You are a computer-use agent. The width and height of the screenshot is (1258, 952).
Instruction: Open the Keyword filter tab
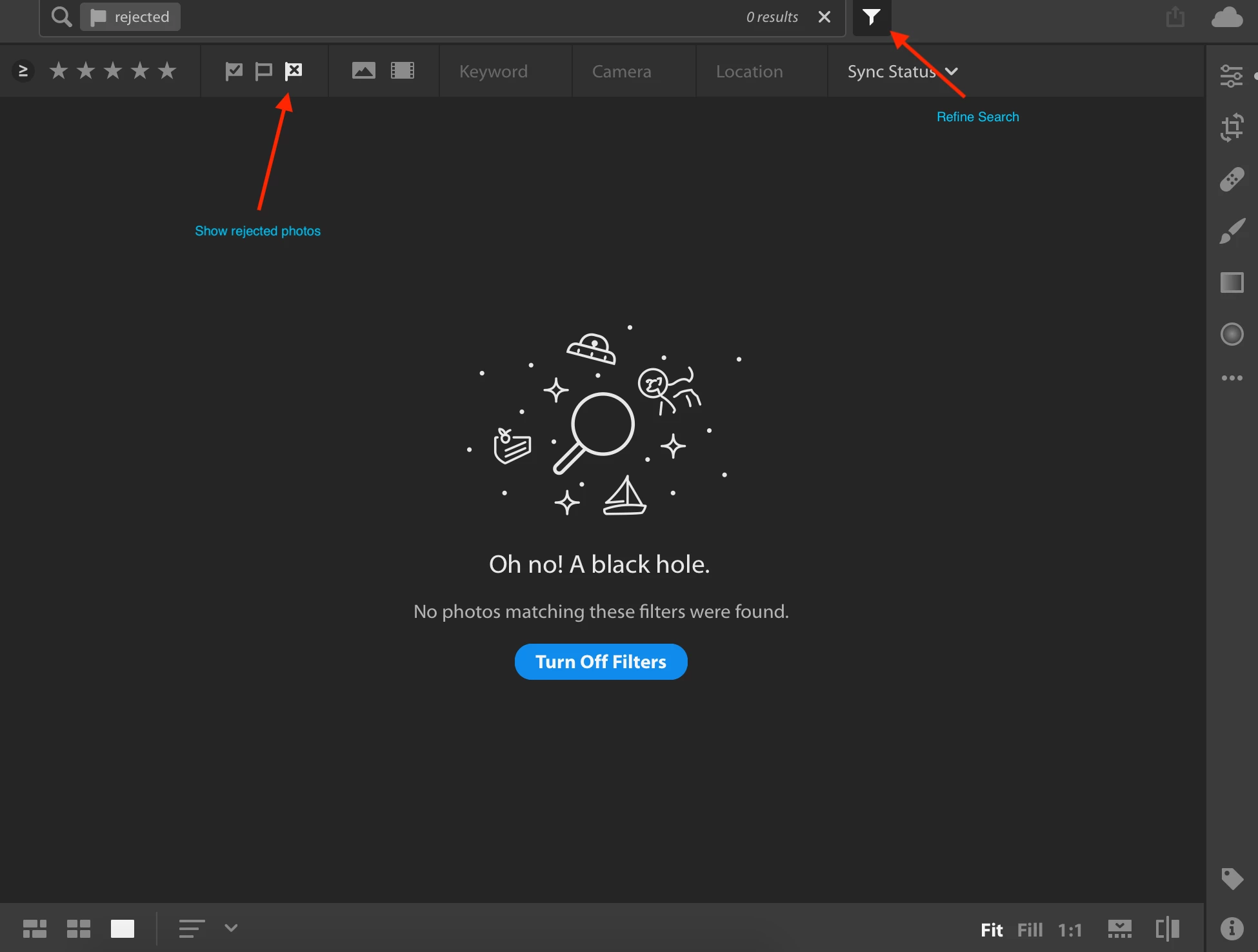click(493, 72)
